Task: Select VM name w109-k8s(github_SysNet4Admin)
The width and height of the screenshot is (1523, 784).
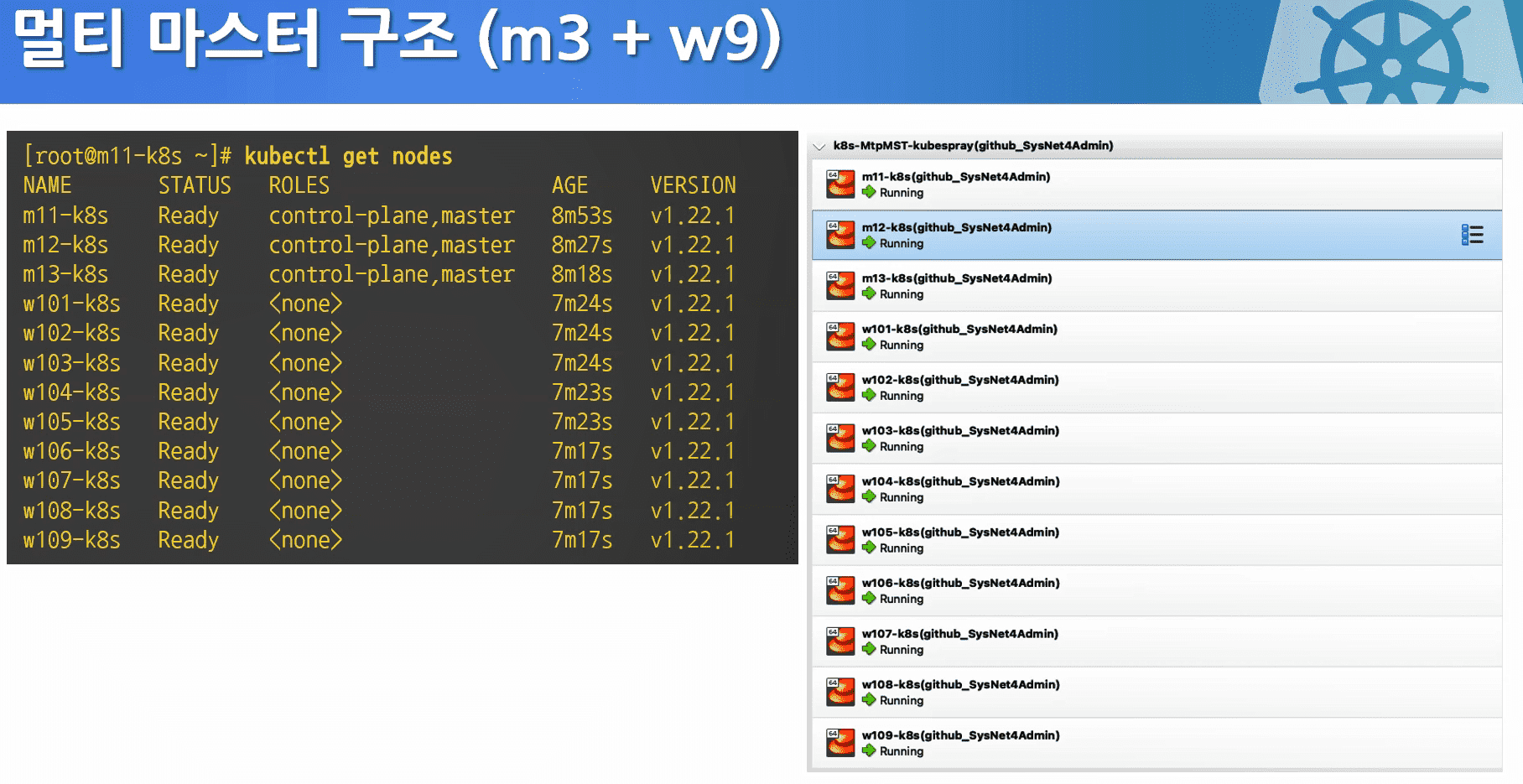Action: click(x=961, y=735)
